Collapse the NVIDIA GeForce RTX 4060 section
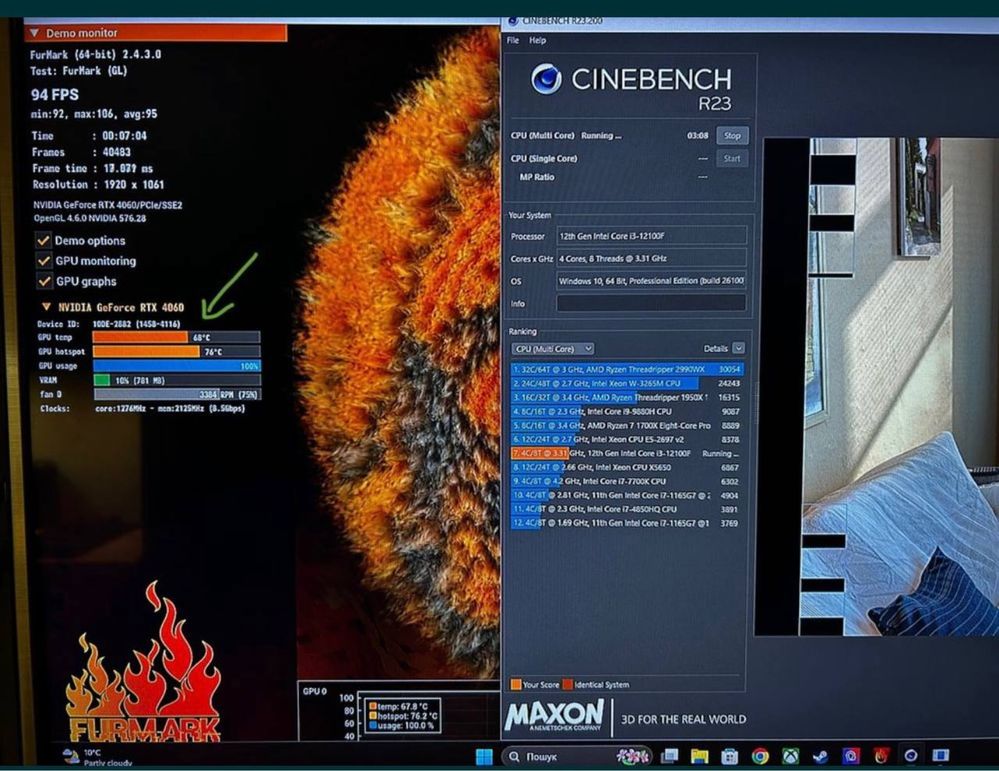The height and width of the screenshot is (771, 999). pos(46,307)
